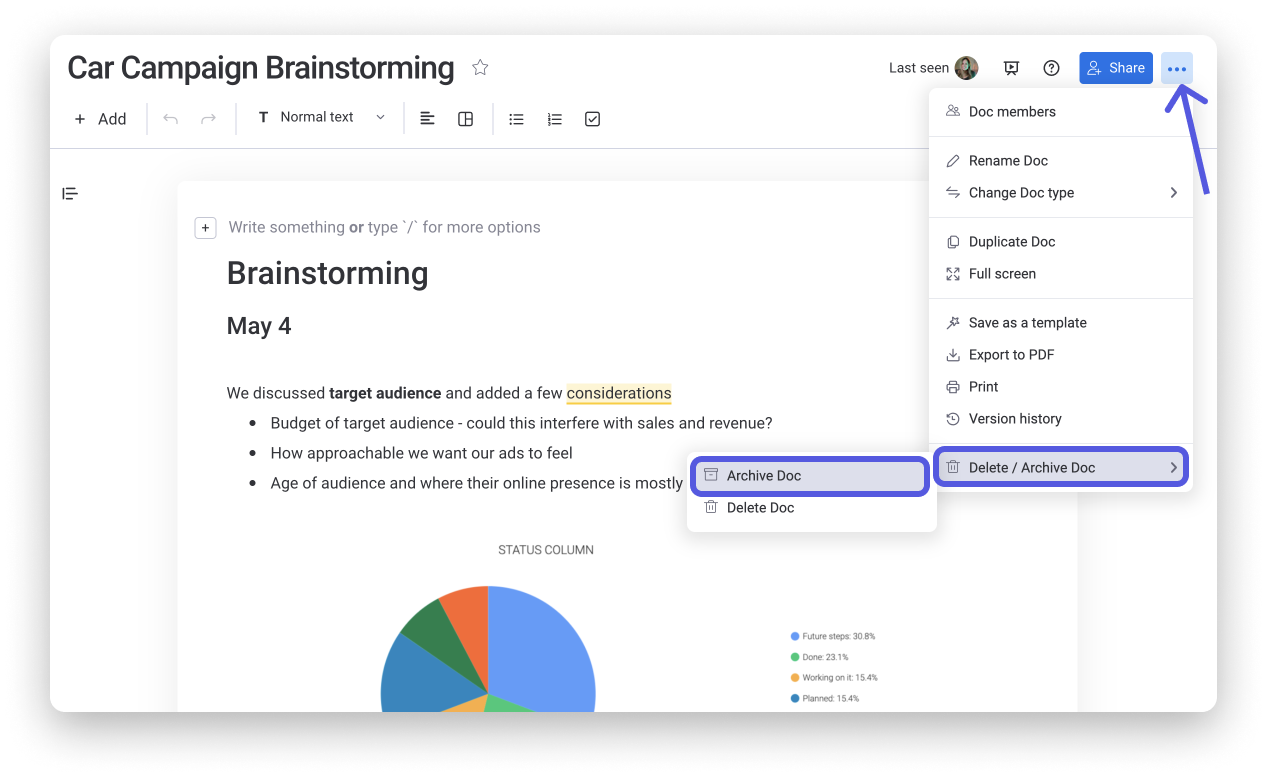This screenshot has width=1267, height=777.
Task: Click 'Future steps: 30.8%' legend entry
Action: click(832, 636)
